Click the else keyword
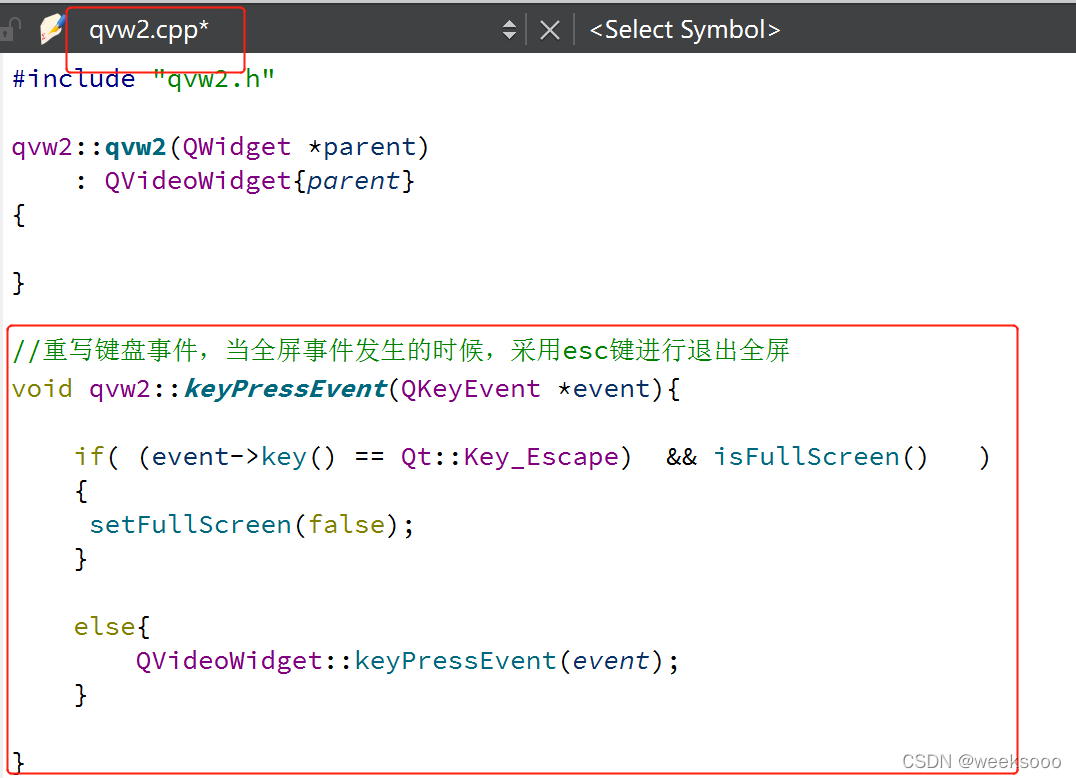 click(x=104, y=626)
